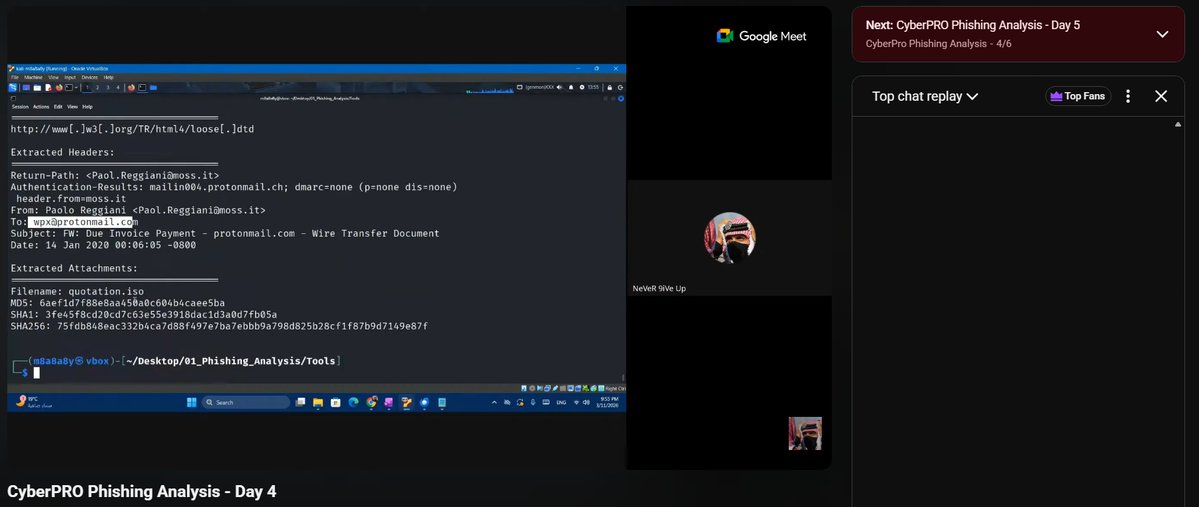Expand the Next CyberPRO Phishing Analysis Day 5 panel
The width and height of the screenshot is (1199, 507).
pyautogui.click(x=1162, y=34)
